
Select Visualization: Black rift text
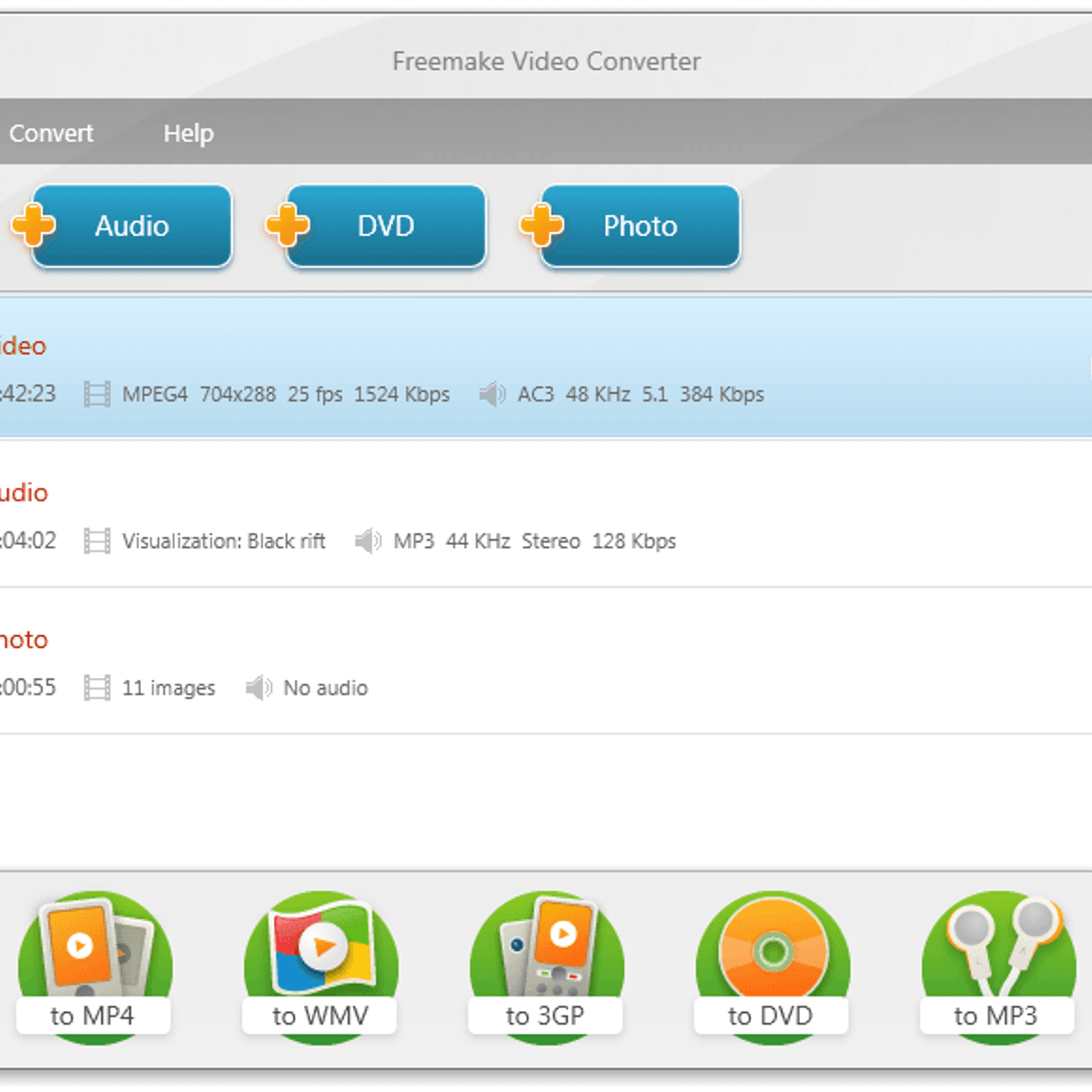click(x=224, y=541)
